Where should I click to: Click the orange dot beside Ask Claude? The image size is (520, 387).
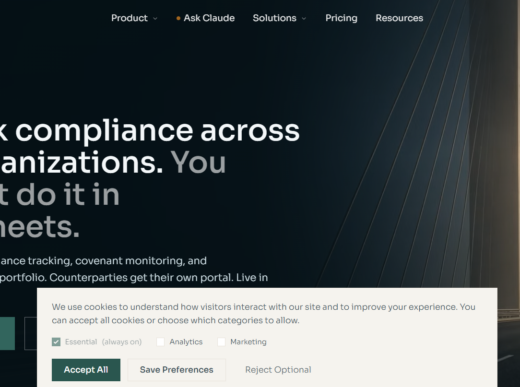tap(178, 18)
